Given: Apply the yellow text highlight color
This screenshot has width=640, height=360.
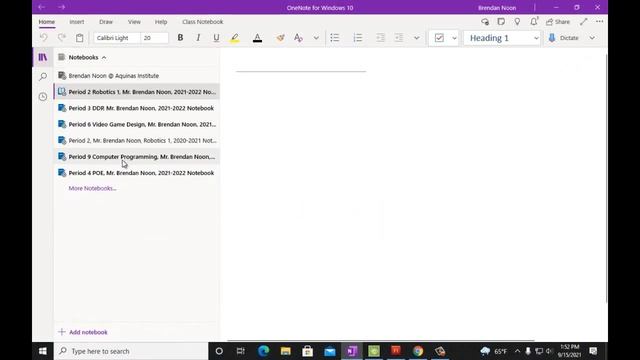Looking at the screenshot, I should pos(235,38).
